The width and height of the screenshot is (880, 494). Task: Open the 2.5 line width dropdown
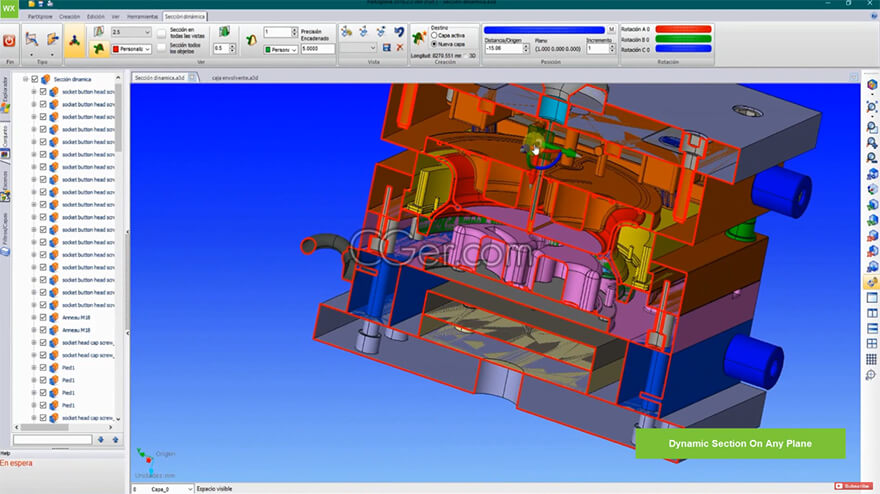tap(147, 32)
